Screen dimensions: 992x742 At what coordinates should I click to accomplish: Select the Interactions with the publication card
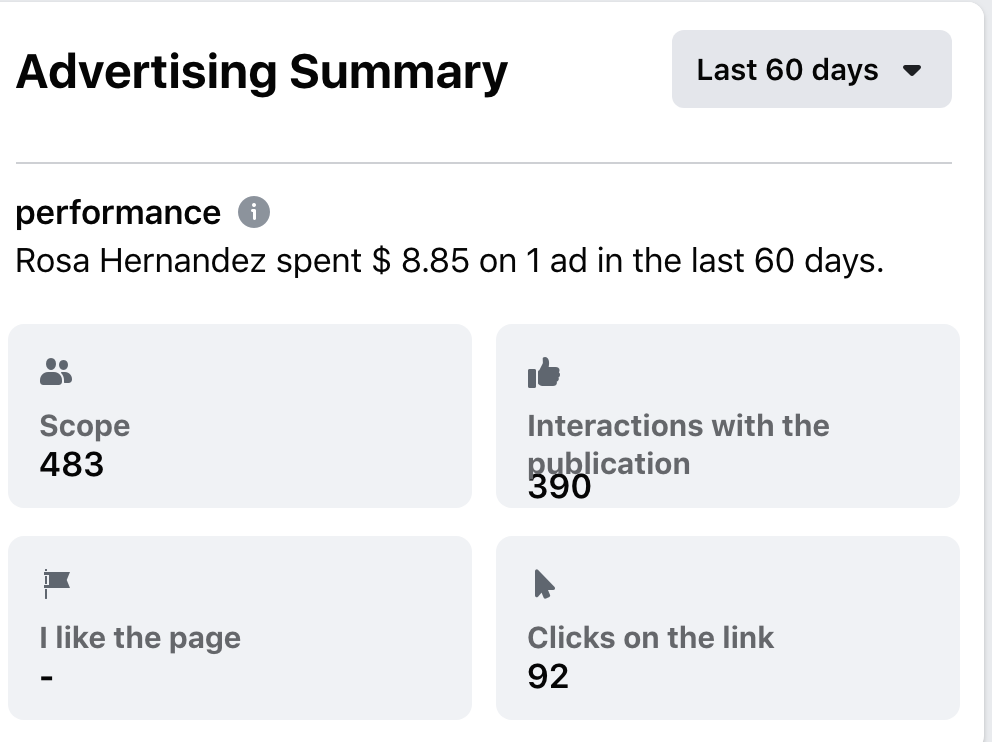point(728,416)
